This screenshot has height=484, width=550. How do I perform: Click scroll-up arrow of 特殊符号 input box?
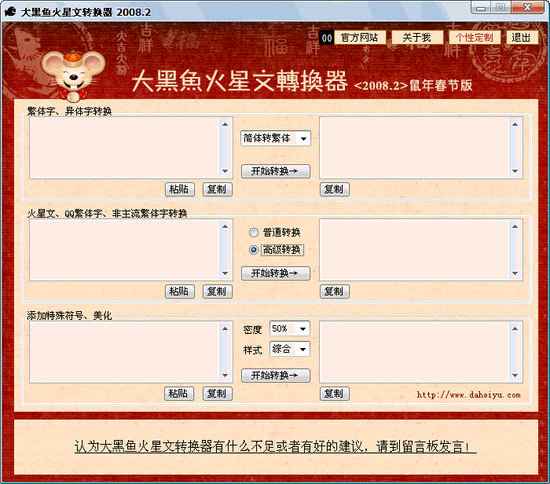tap(225, 328)
